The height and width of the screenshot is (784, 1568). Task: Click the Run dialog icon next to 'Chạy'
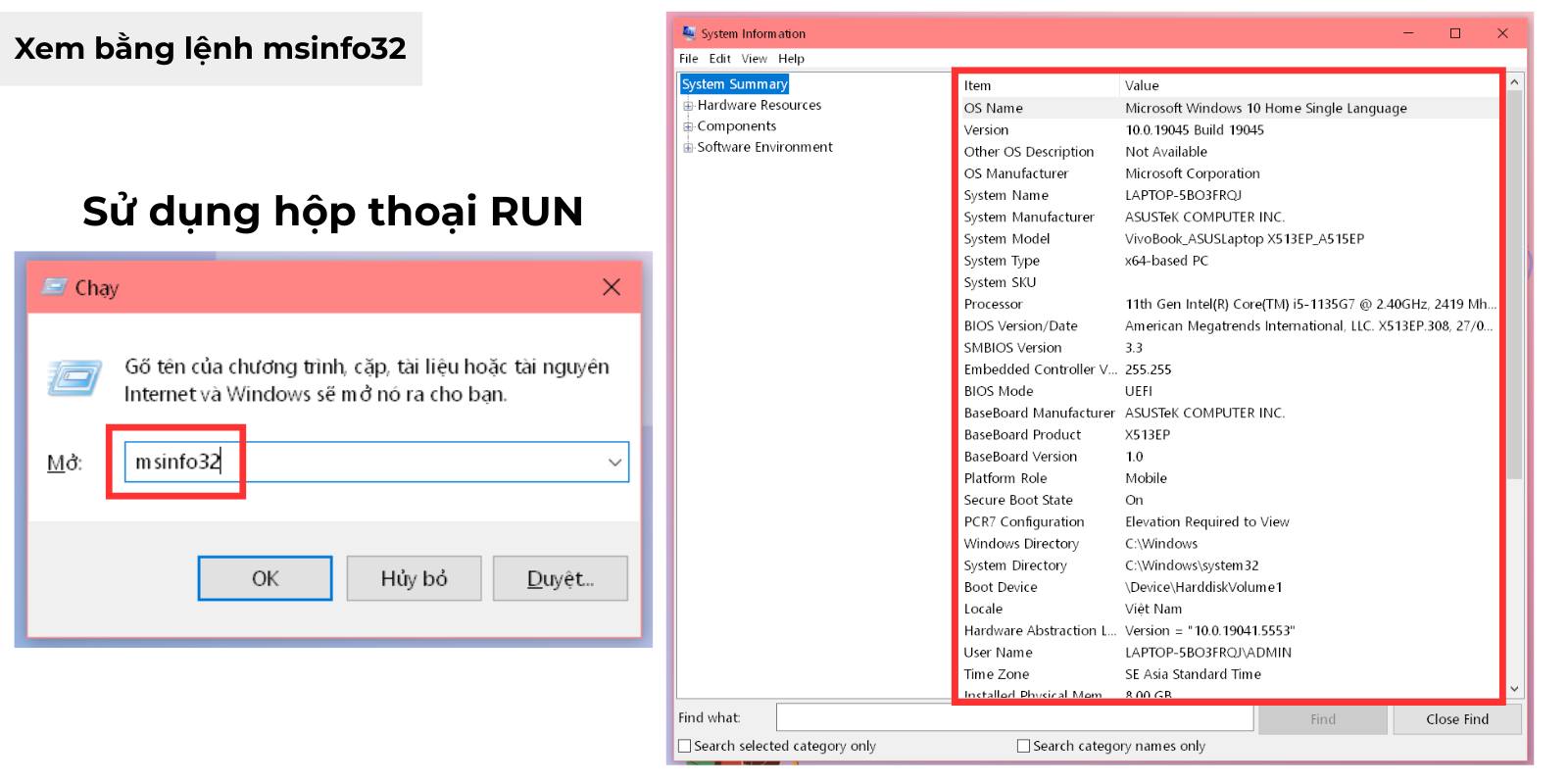pyautogui.click(x=54, y=287)
